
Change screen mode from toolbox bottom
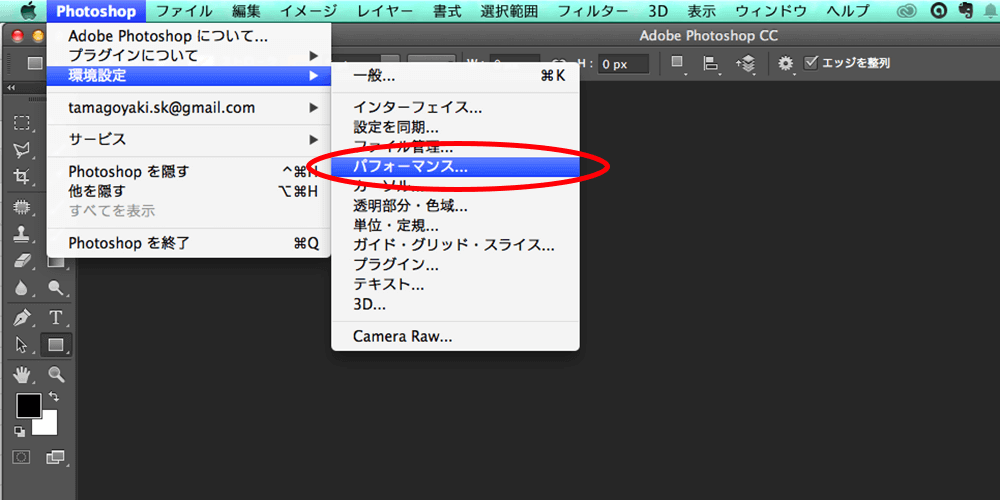55,457
